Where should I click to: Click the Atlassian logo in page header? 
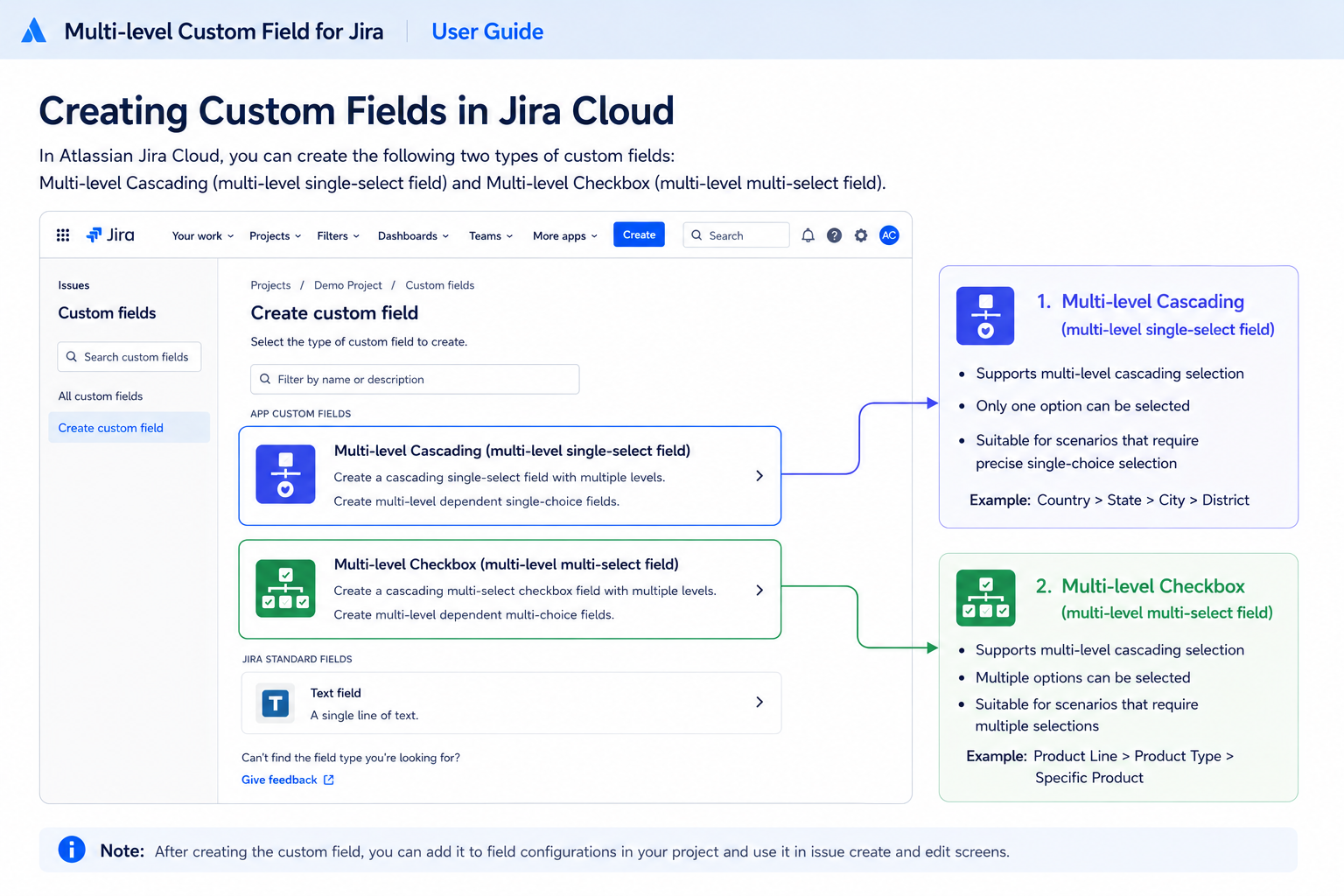click(33, 31)
